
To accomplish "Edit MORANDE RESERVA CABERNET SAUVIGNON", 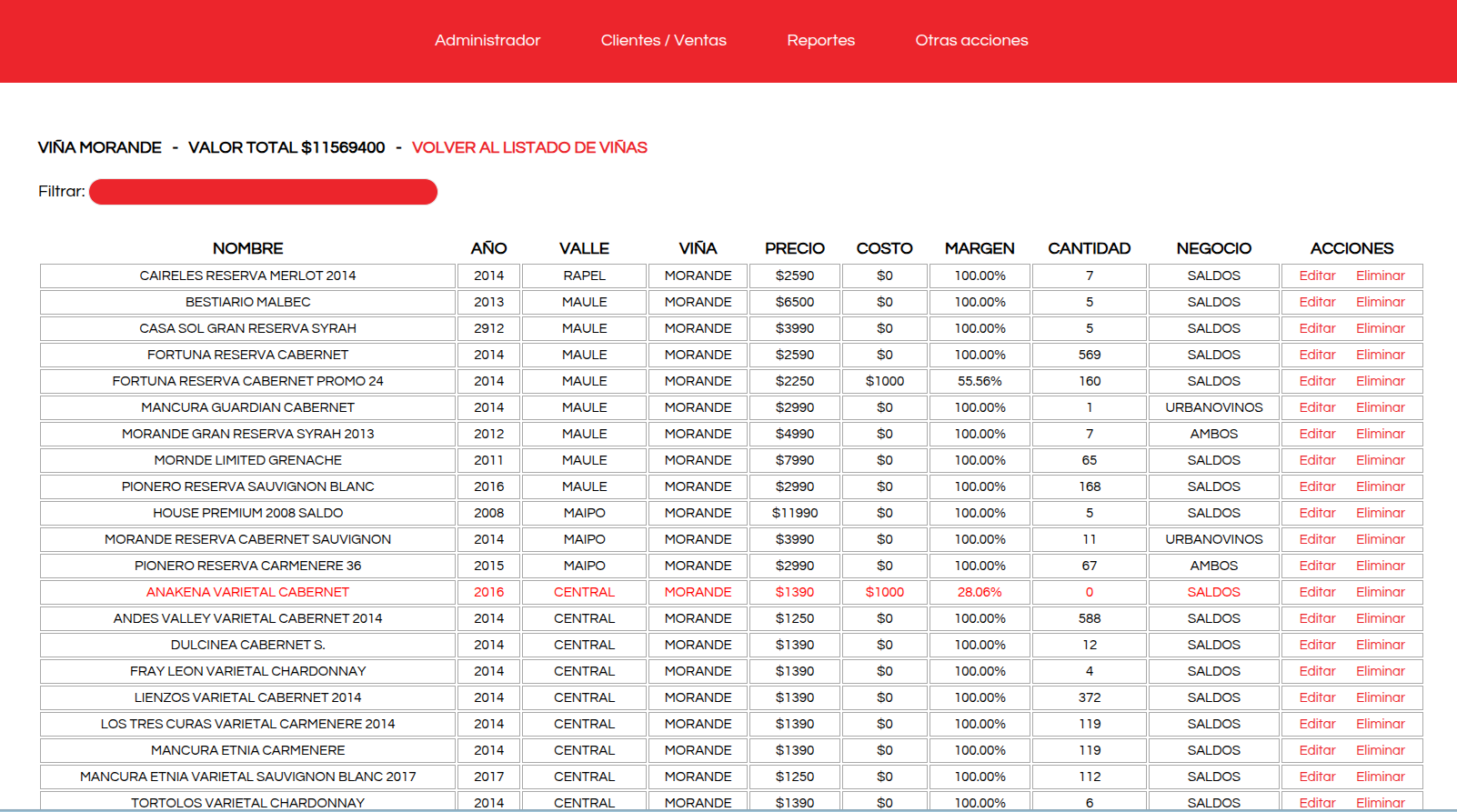I will click(1317, 539).
